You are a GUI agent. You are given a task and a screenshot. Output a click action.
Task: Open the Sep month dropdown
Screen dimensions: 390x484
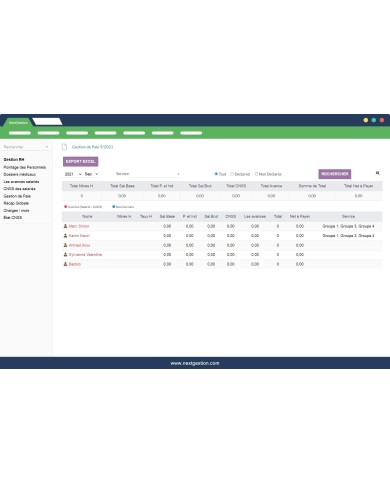click(x=91, y=174)
